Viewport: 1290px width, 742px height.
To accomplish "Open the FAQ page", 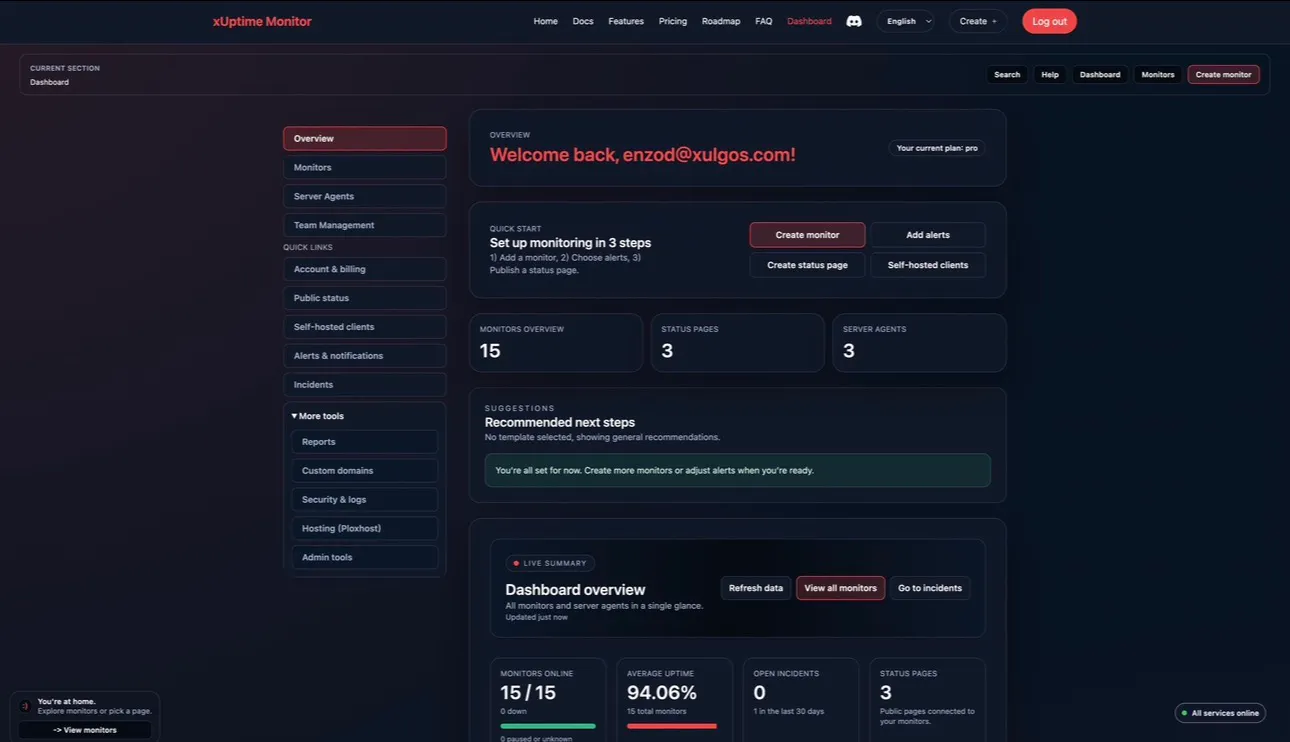I will (x=764, y=21).
